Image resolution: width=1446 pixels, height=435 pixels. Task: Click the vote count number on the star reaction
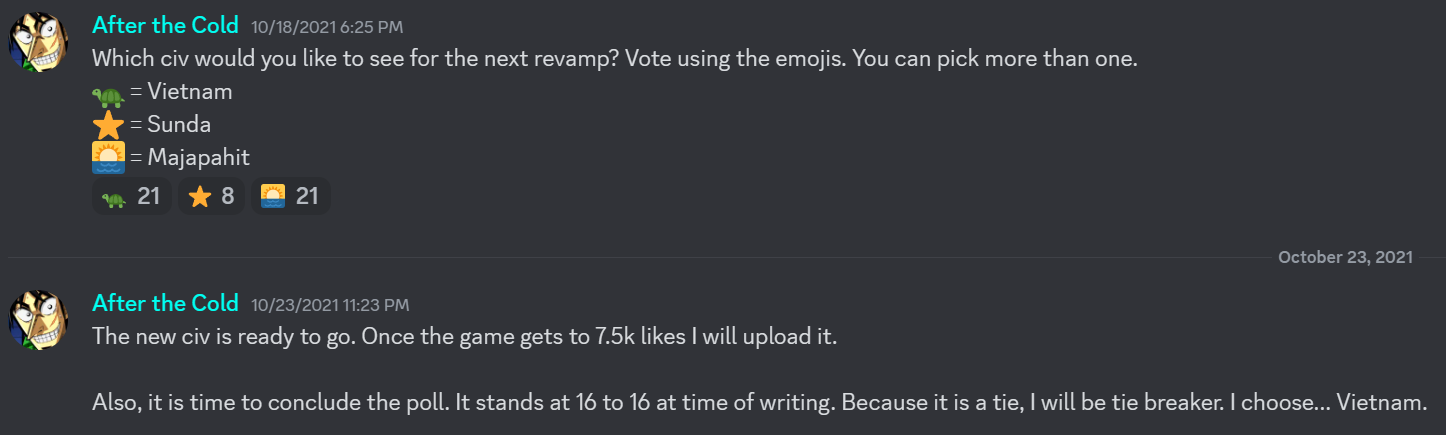228,196
